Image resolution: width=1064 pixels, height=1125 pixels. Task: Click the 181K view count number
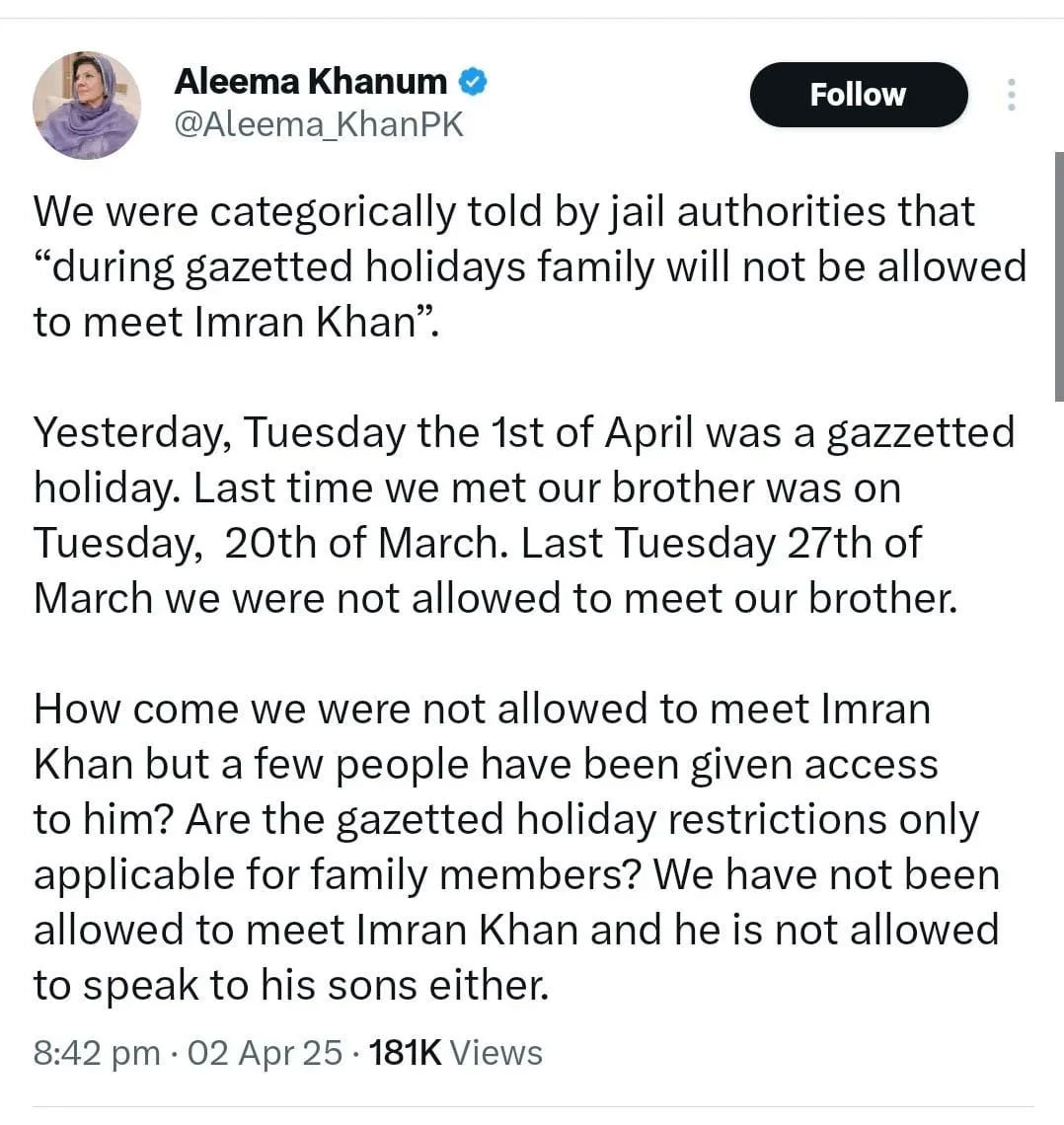403,1053
